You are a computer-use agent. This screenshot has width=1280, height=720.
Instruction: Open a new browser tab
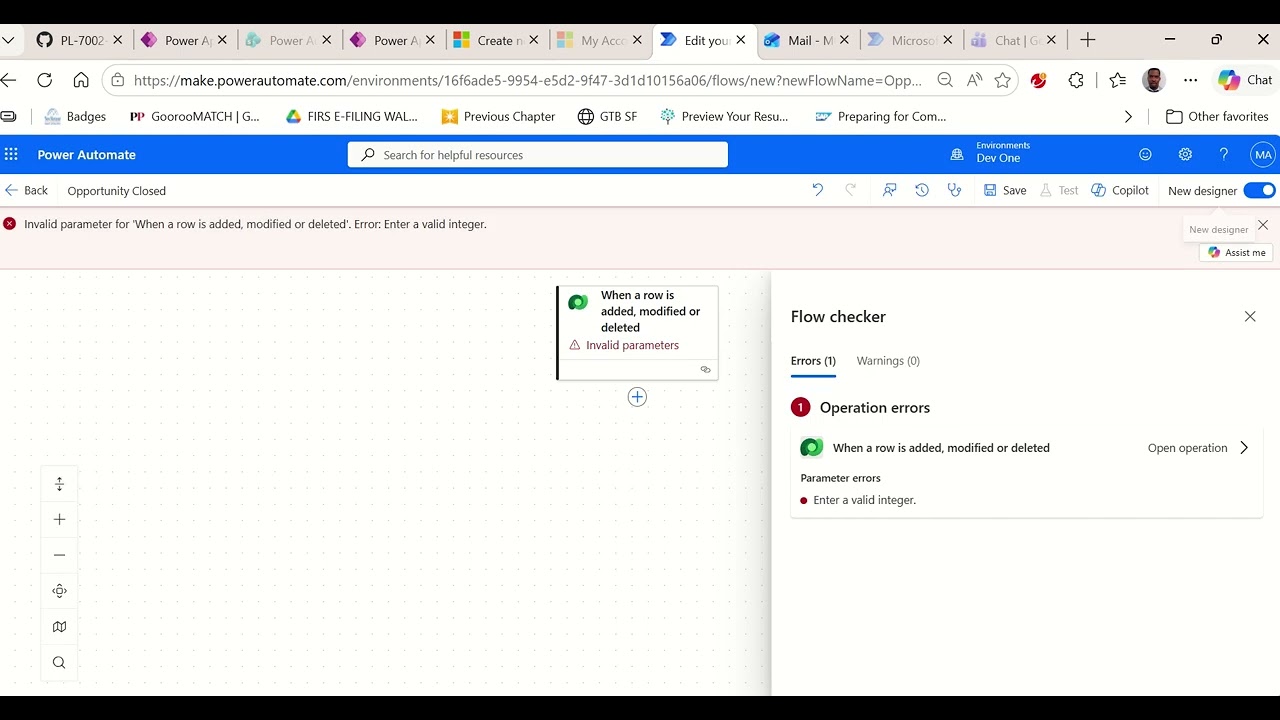coord(1088,40)
